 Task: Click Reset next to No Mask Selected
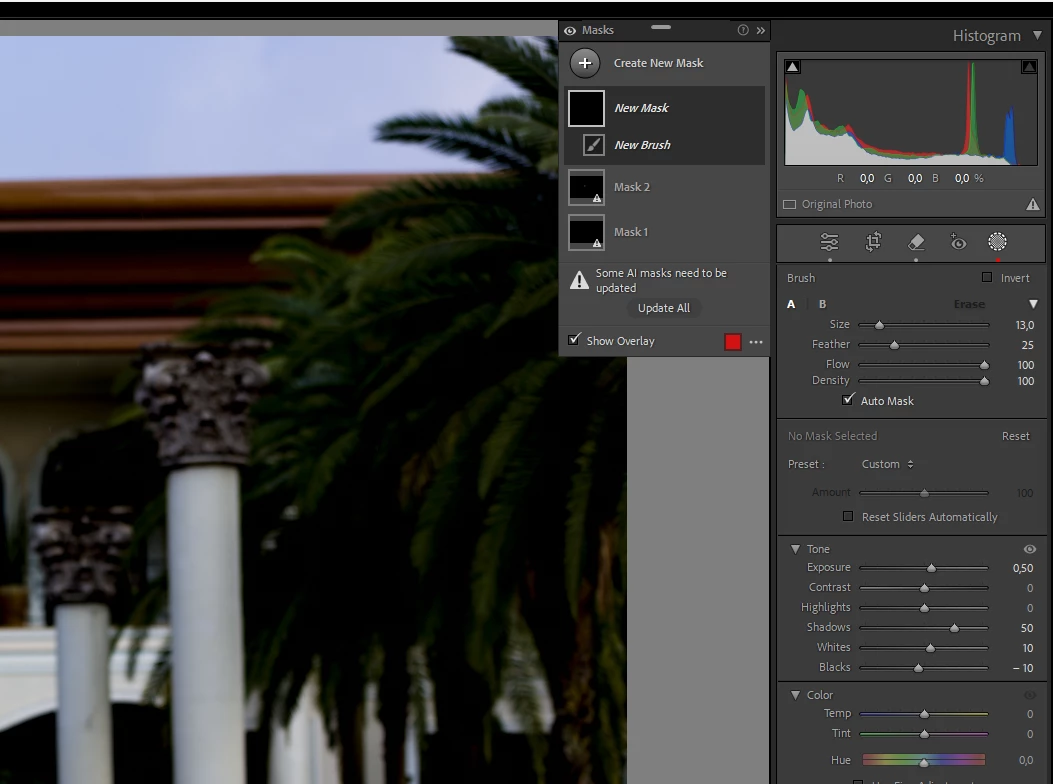point(1015,436)
